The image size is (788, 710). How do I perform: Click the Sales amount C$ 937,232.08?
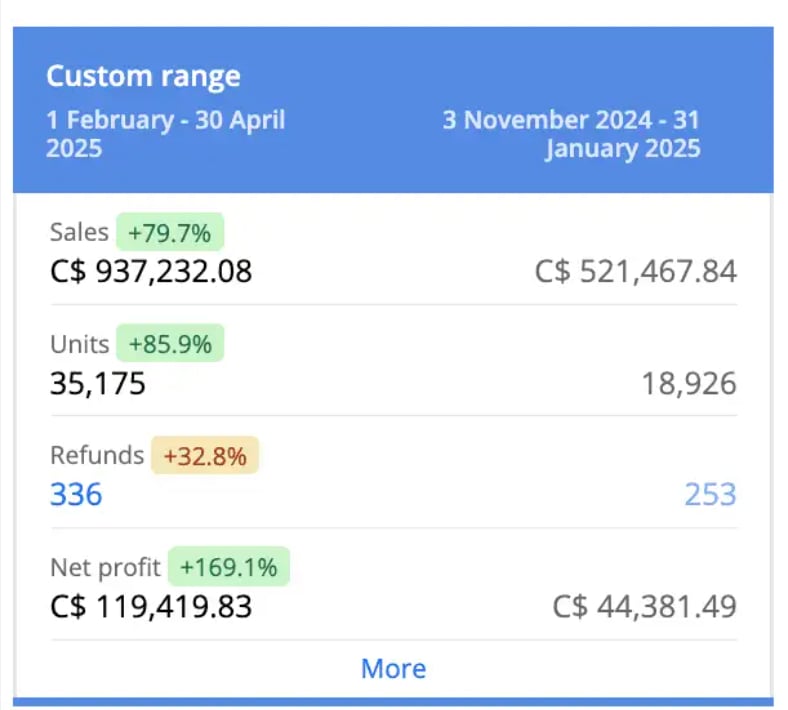[151, 271]
